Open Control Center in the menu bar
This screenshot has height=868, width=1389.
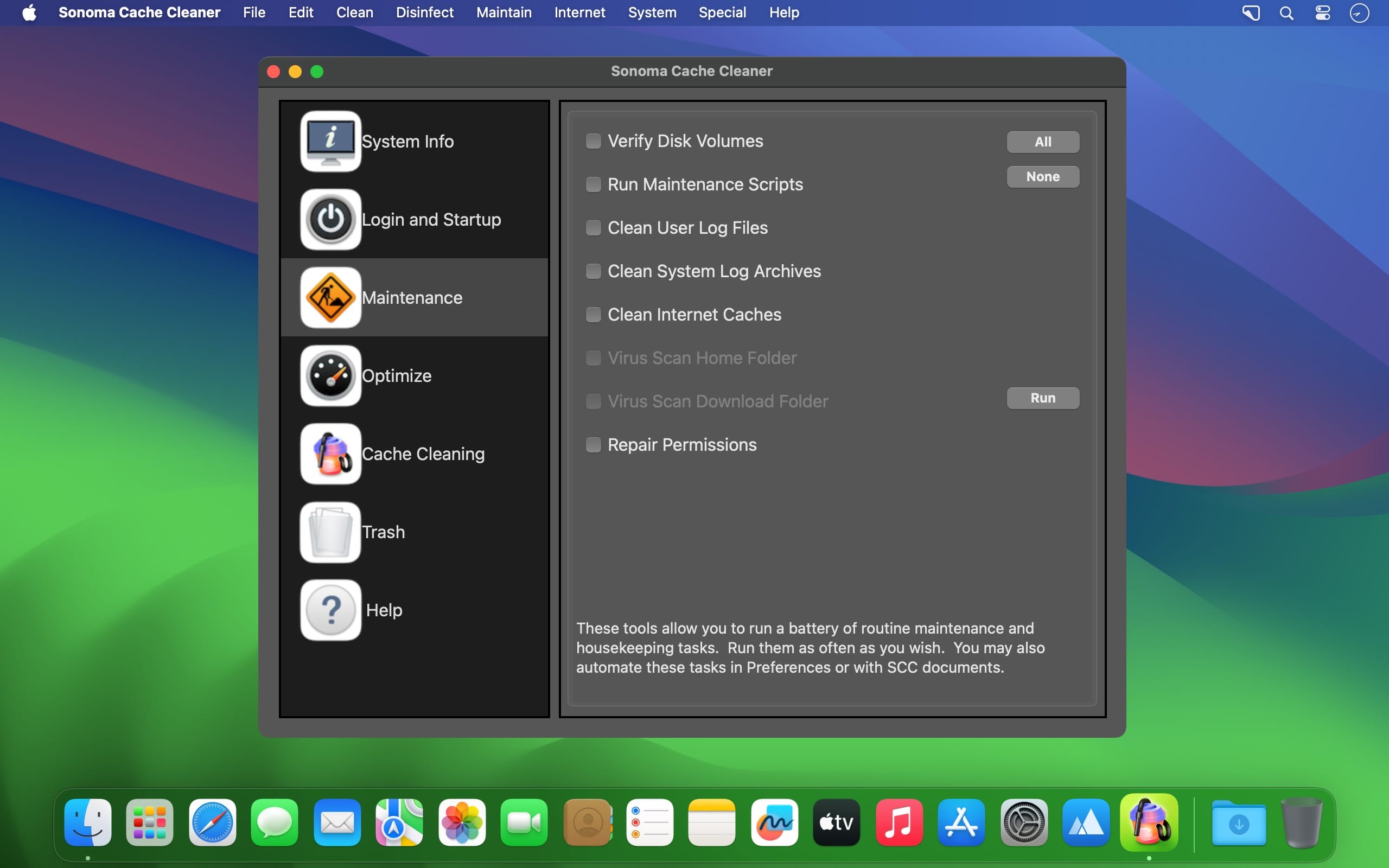(1323, 12)
